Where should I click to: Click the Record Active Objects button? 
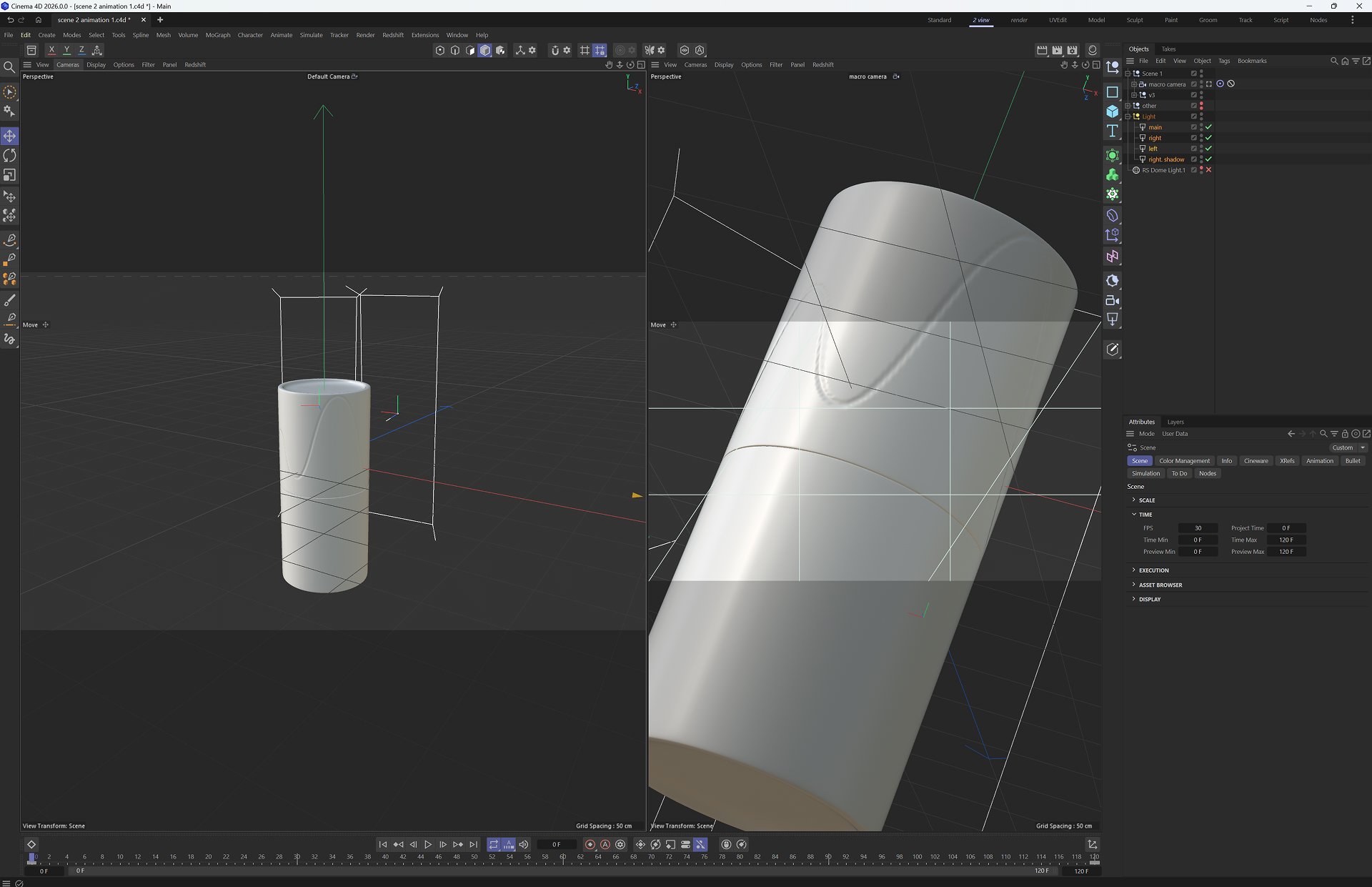coord(590,844)
